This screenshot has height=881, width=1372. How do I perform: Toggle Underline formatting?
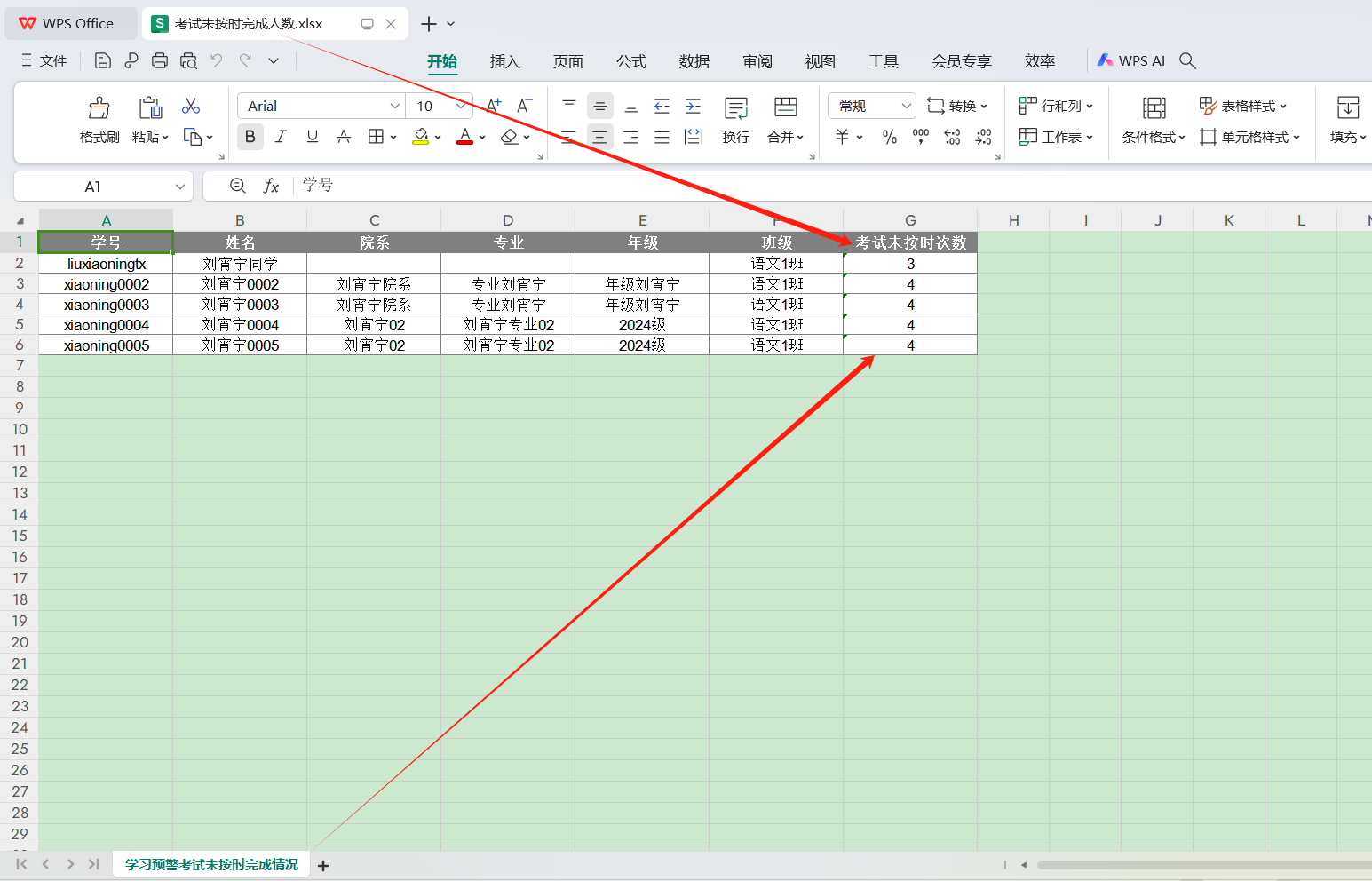pyautogui.click(x=312, y=137)
